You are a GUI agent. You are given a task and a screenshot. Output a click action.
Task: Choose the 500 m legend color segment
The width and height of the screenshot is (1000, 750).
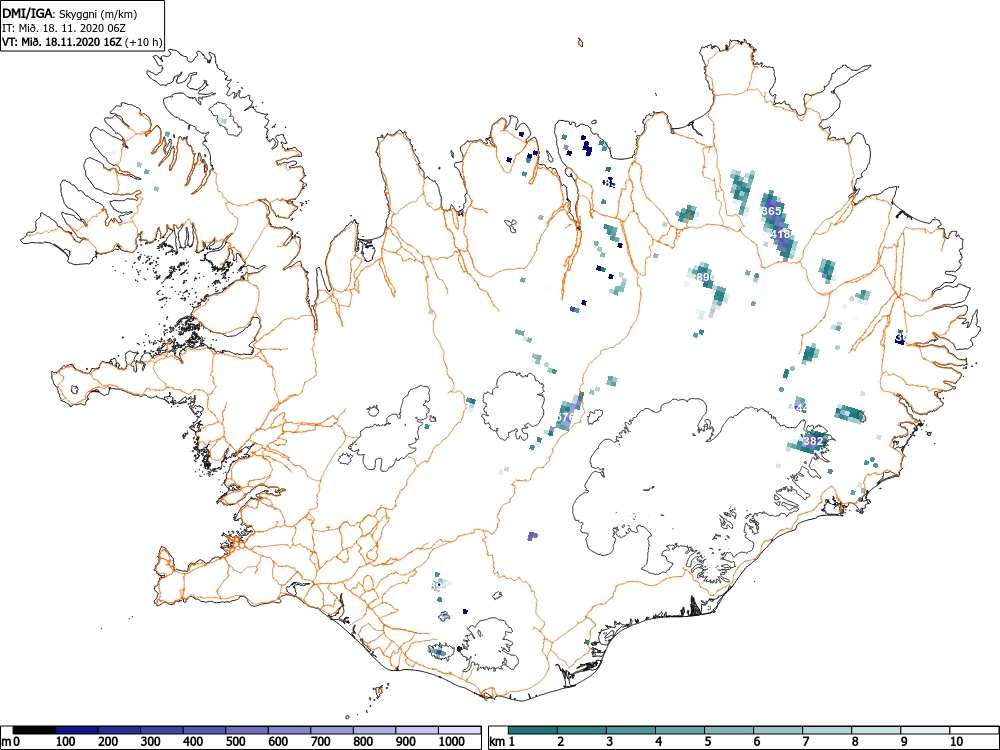pos(247,730)
